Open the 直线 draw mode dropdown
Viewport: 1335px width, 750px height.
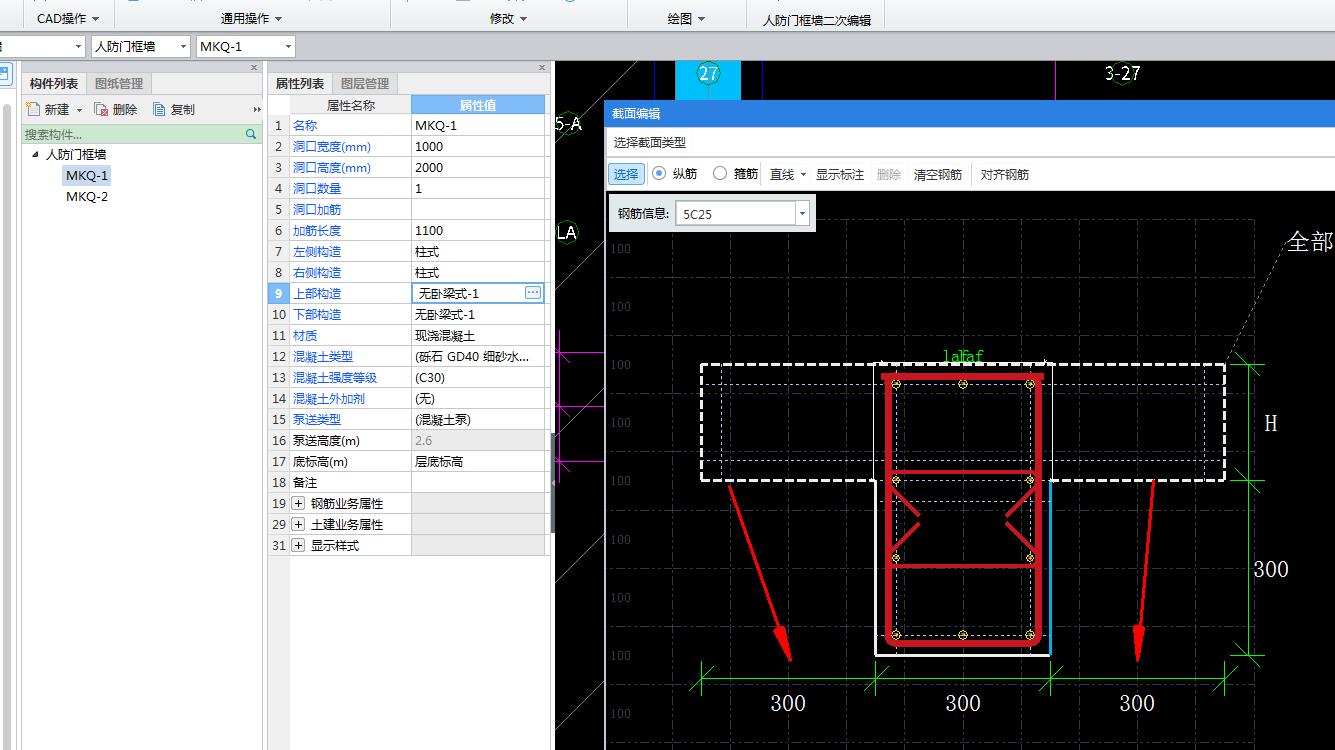tap(804, 175)
